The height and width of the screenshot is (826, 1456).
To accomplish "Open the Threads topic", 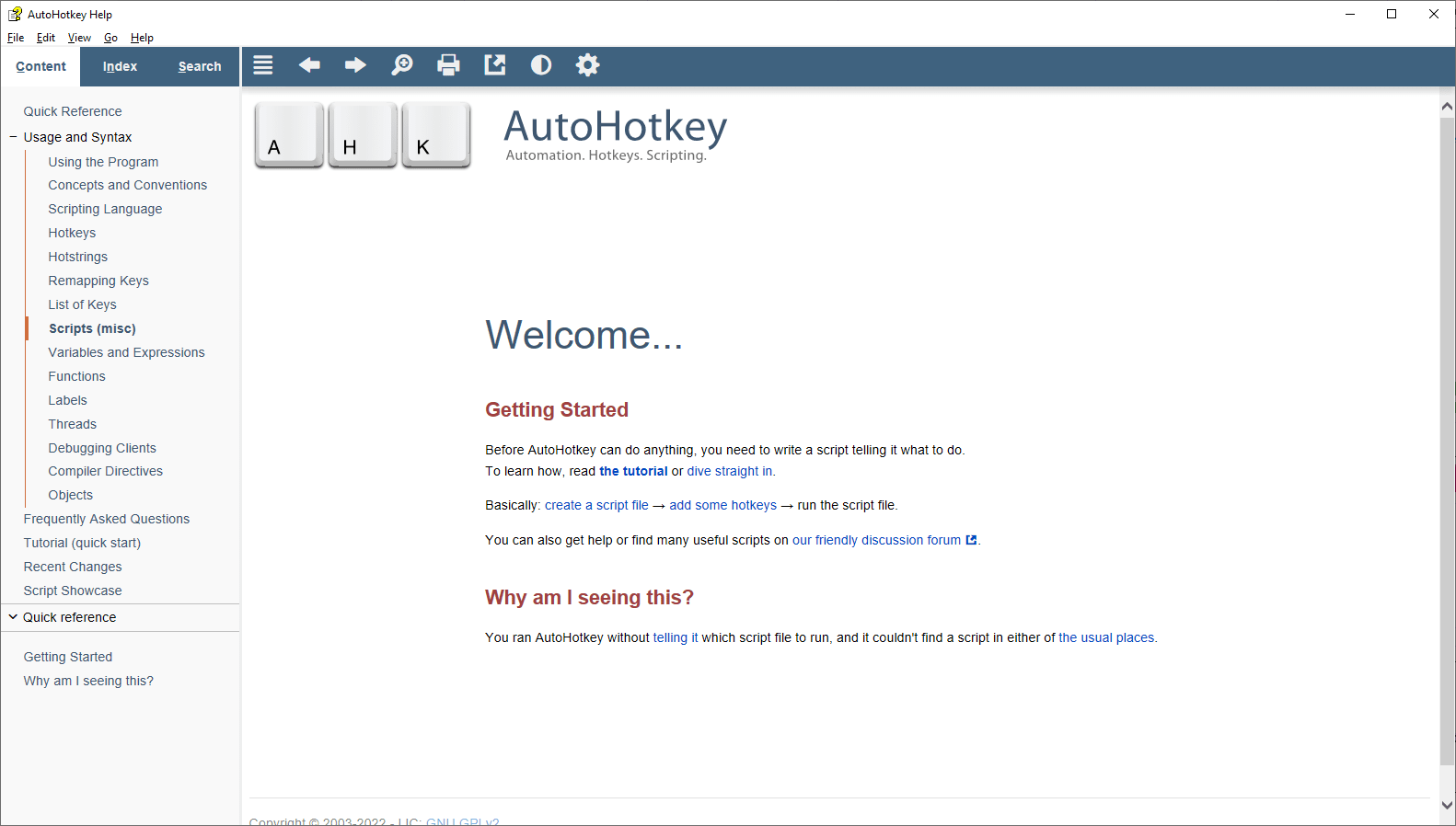I will [x=72, y=424].
